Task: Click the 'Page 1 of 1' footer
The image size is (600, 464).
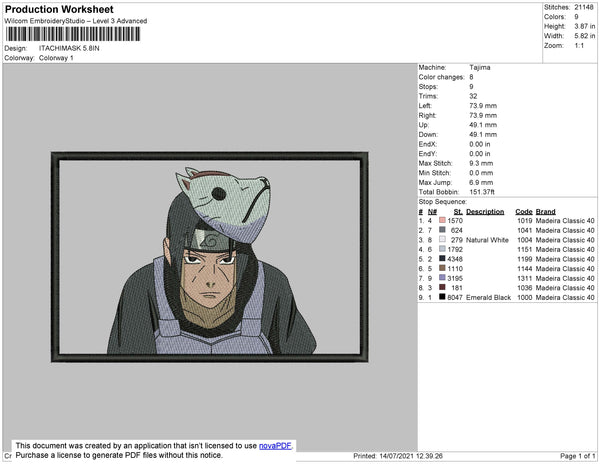Action: click(x=578, y=456)
